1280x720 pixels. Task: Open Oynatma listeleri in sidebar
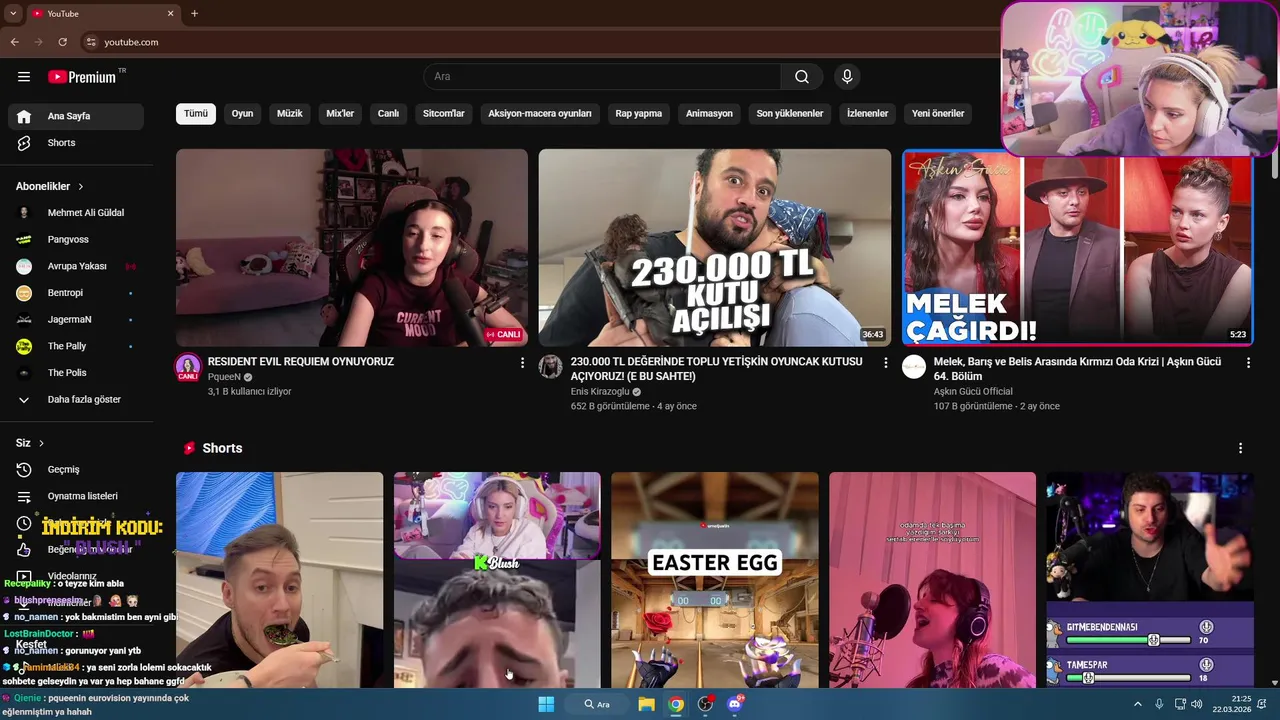78,496
